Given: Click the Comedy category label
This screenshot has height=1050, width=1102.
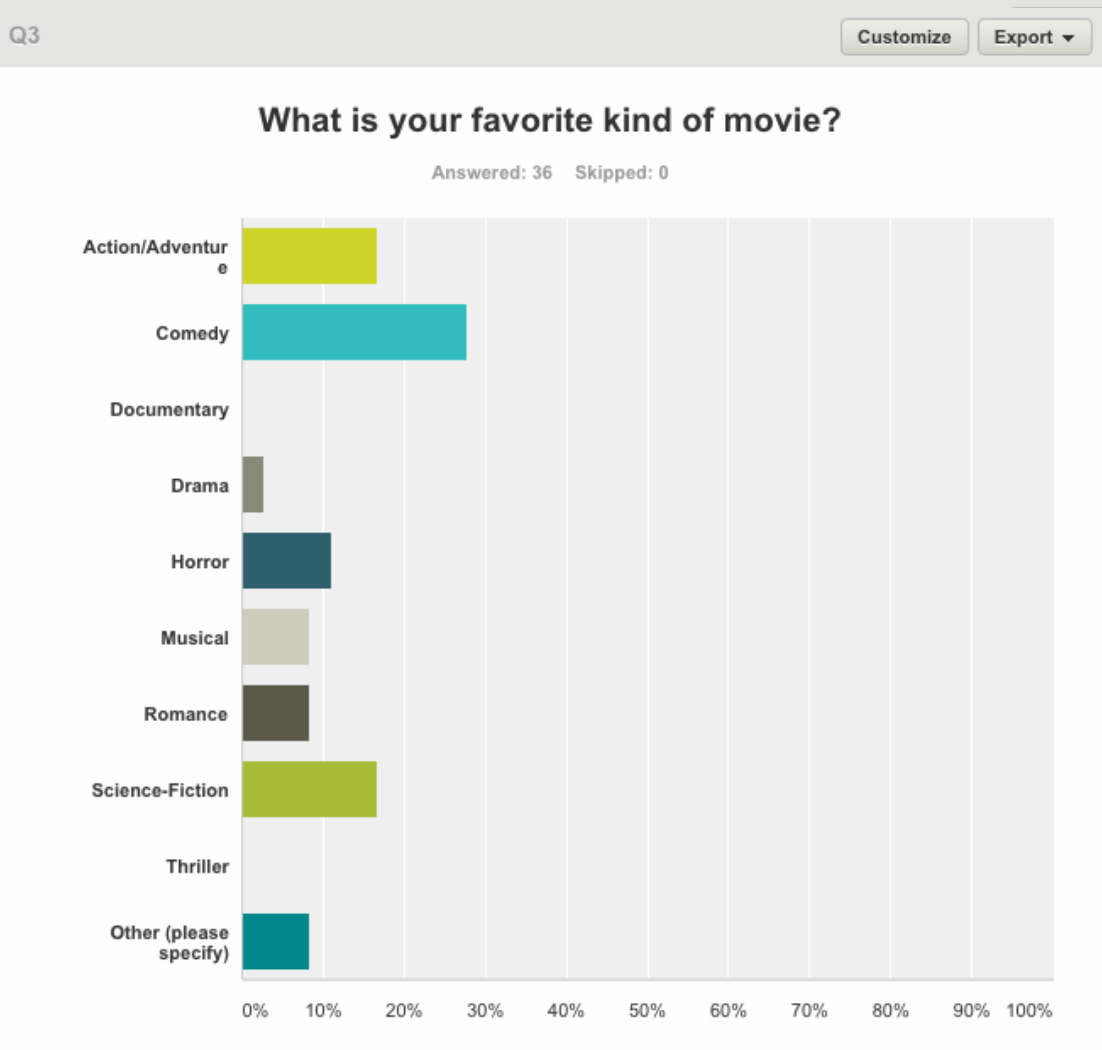Looking at the screenshot, I should coord(192,333).
